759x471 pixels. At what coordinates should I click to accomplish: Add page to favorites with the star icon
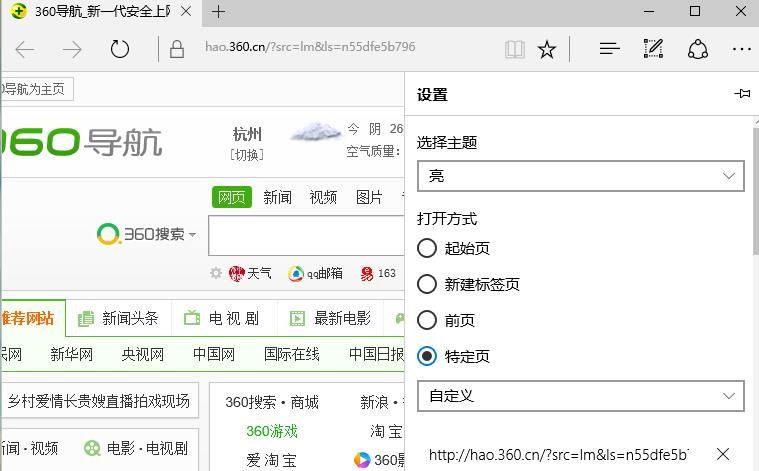click(547, 49)
